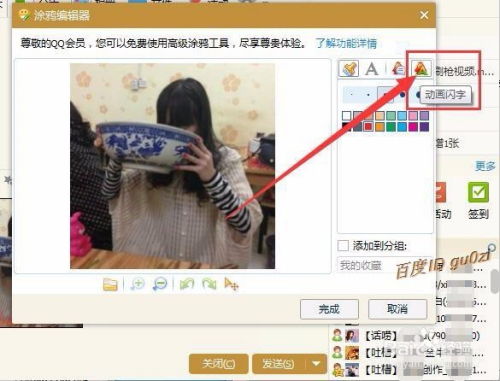This screenshot has width=500, height=381.
Task: Choose the magenta color swatch
Action: [x=413, y=127]
